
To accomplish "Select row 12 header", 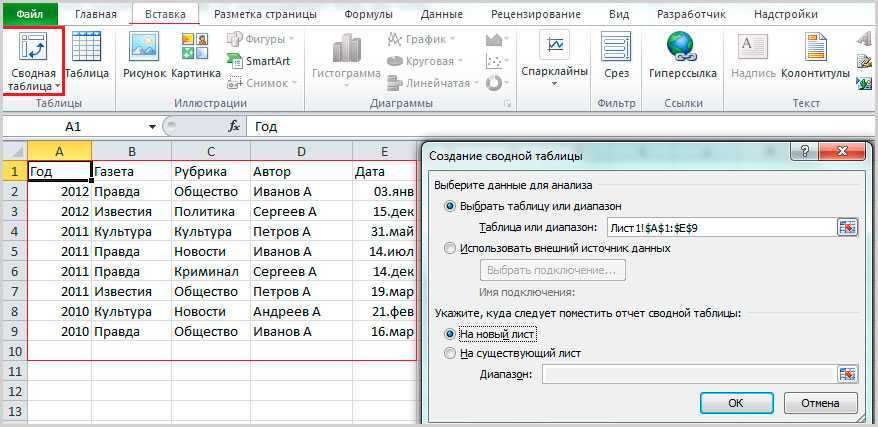I will coord(15,391).
